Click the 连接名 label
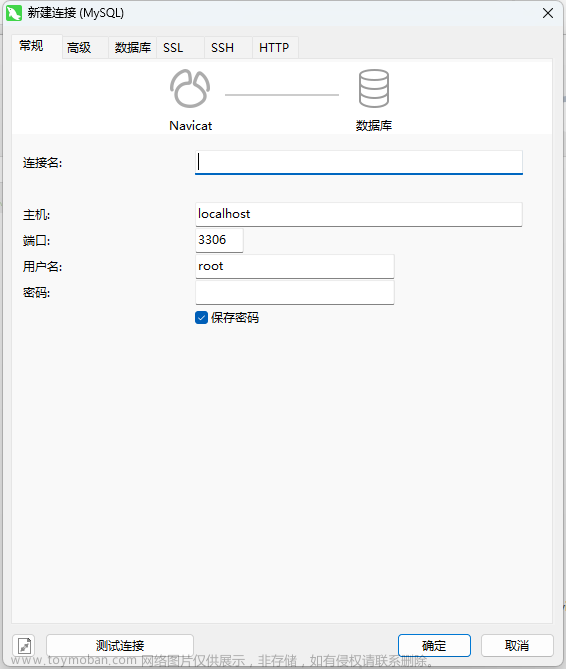 coord(42,163)
